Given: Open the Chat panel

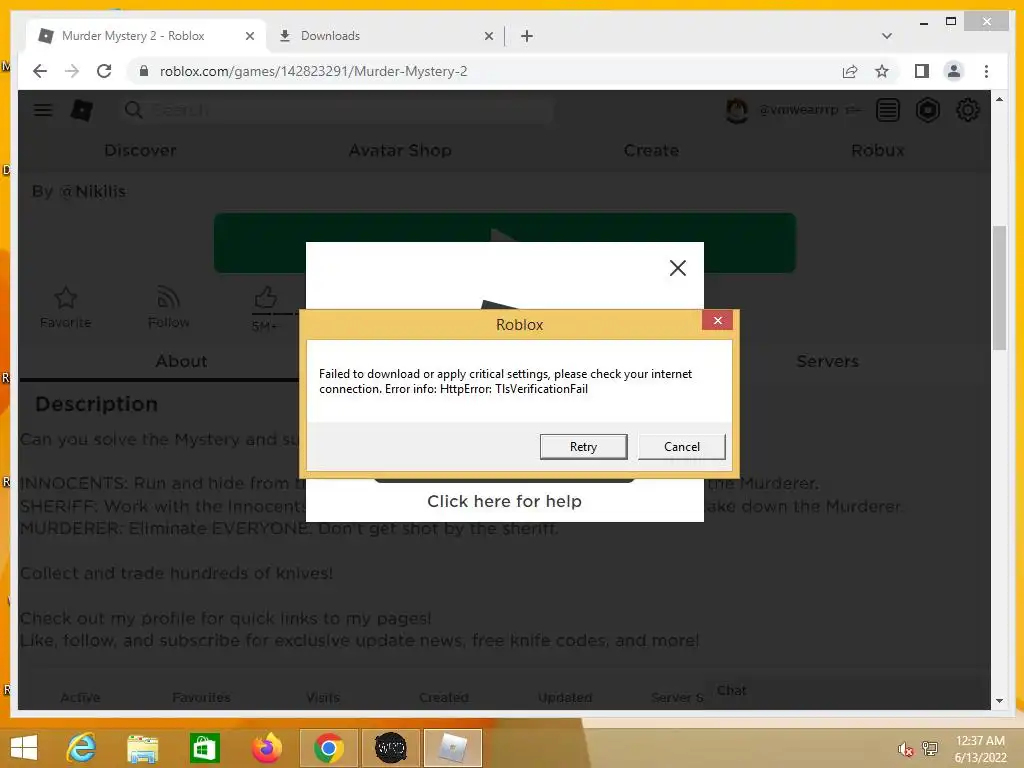Looking at the screenshot, I should (x=731, y=691).
